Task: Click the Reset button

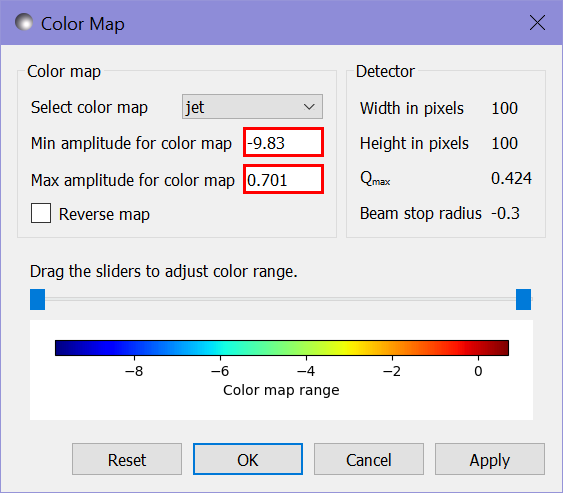Action: (127, 459)
